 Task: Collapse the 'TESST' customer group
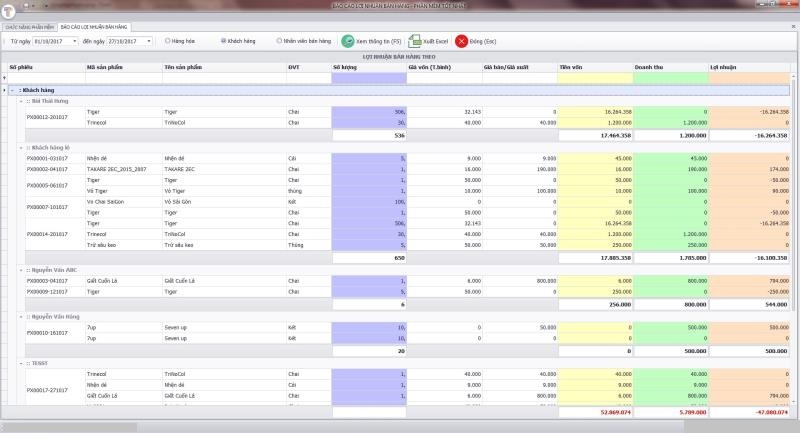click(x=21, y=363)
